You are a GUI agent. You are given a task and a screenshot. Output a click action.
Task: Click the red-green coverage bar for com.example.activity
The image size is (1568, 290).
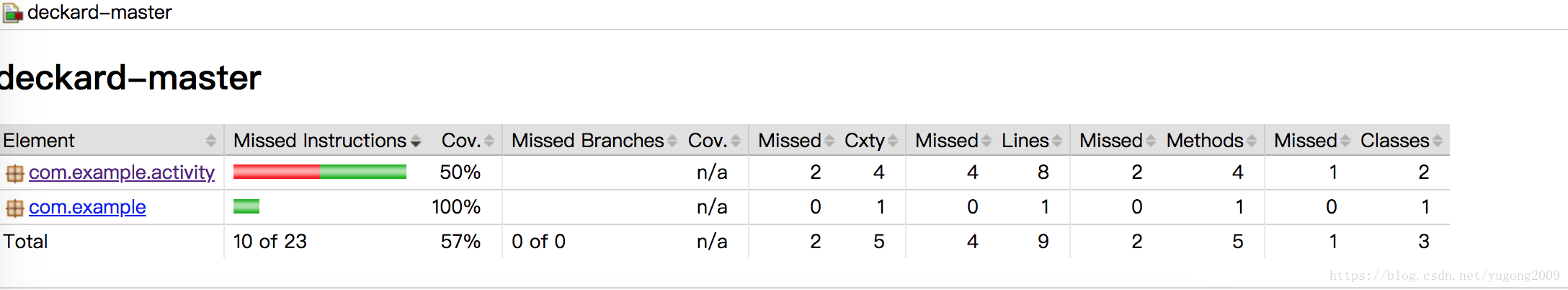tap(320, 172)
